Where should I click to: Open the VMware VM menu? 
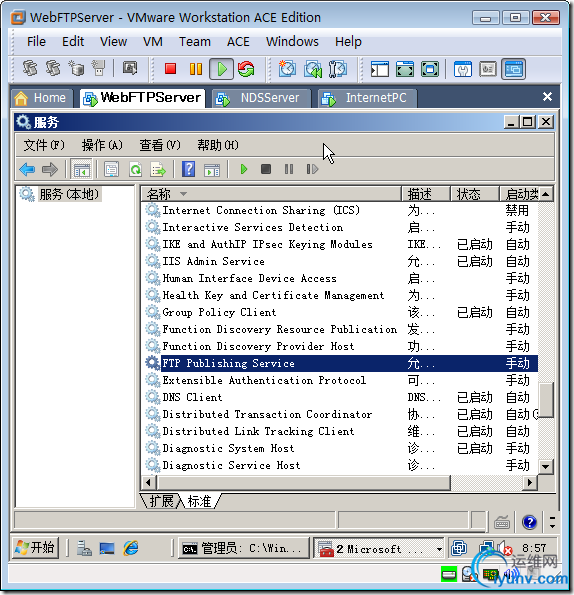pos(153,41)
